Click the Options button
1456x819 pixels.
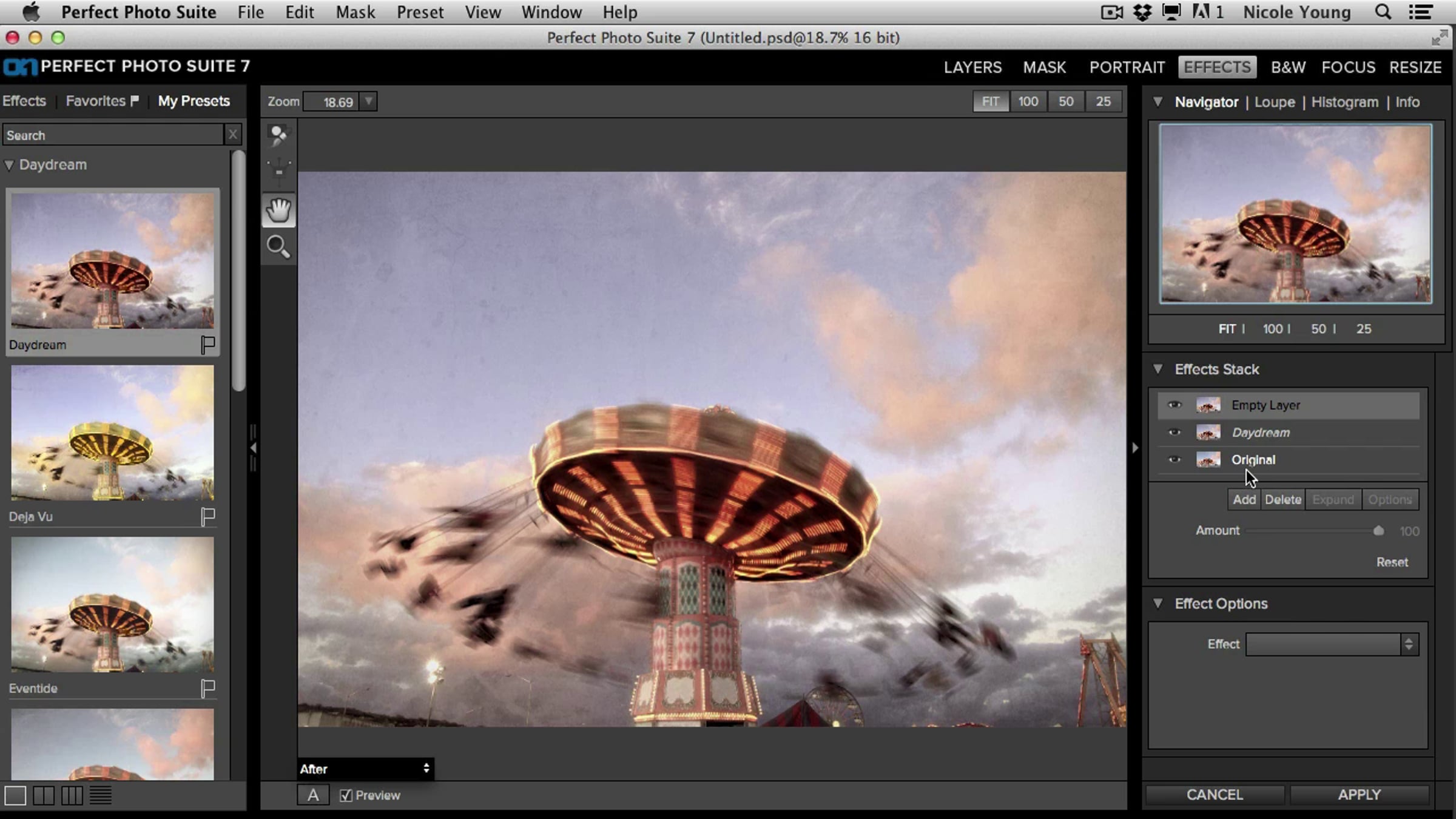(x=1389, y=500)
